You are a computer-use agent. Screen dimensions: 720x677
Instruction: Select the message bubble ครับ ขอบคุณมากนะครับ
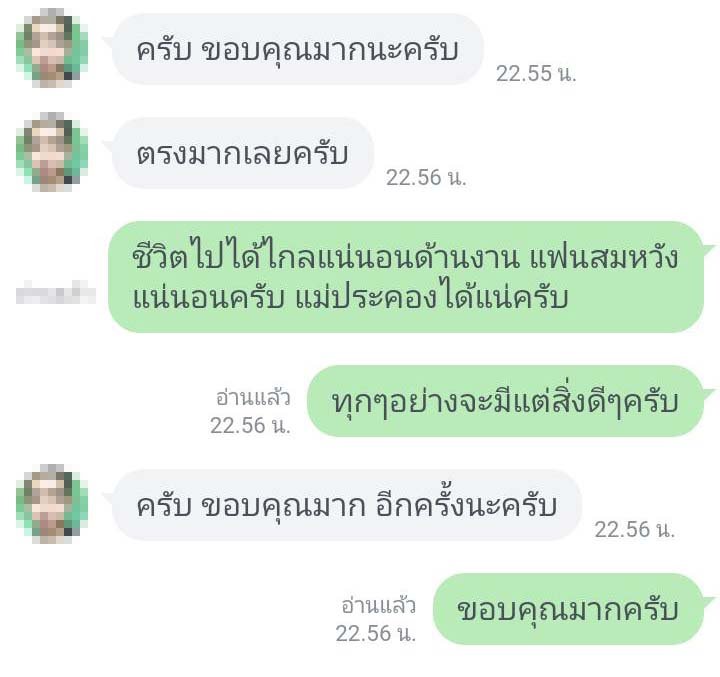tap(297, 49)
